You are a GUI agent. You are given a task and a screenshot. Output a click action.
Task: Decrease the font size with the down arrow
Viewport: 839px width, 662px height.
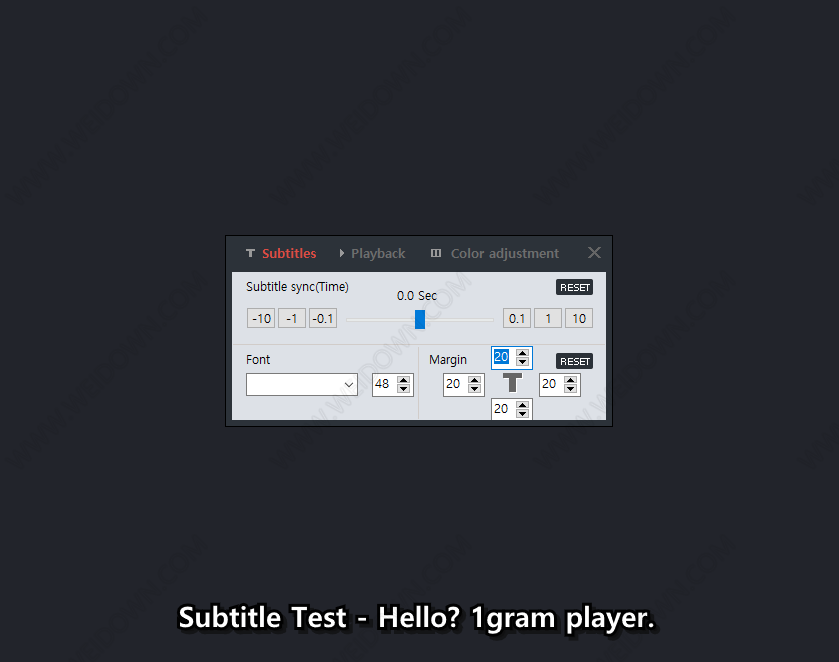[x=404, y=389]
